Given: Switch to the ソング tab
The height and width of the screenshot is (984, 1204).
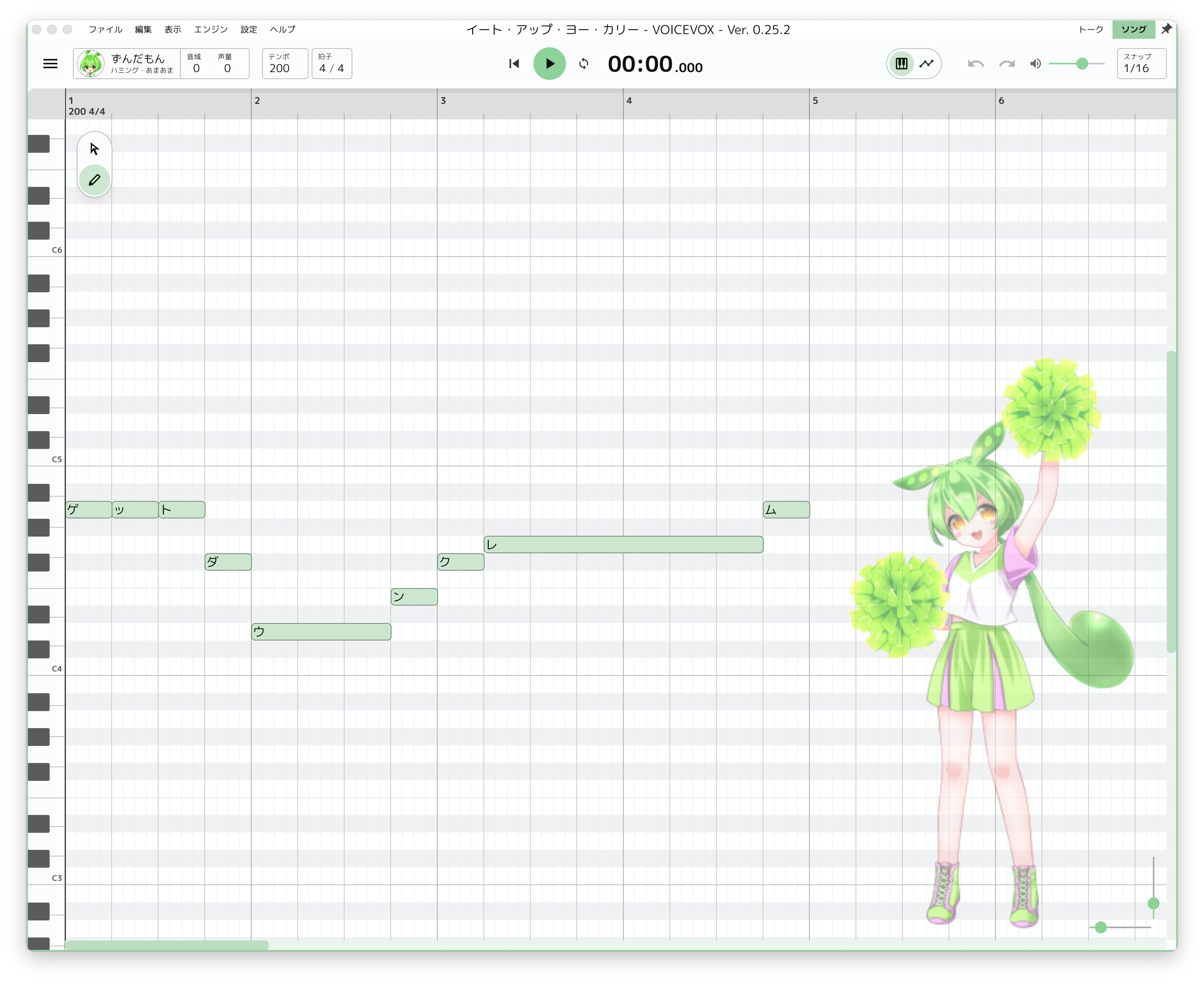Looking at the screenshot, I should pyautogui.click(x=1134, y=29).
